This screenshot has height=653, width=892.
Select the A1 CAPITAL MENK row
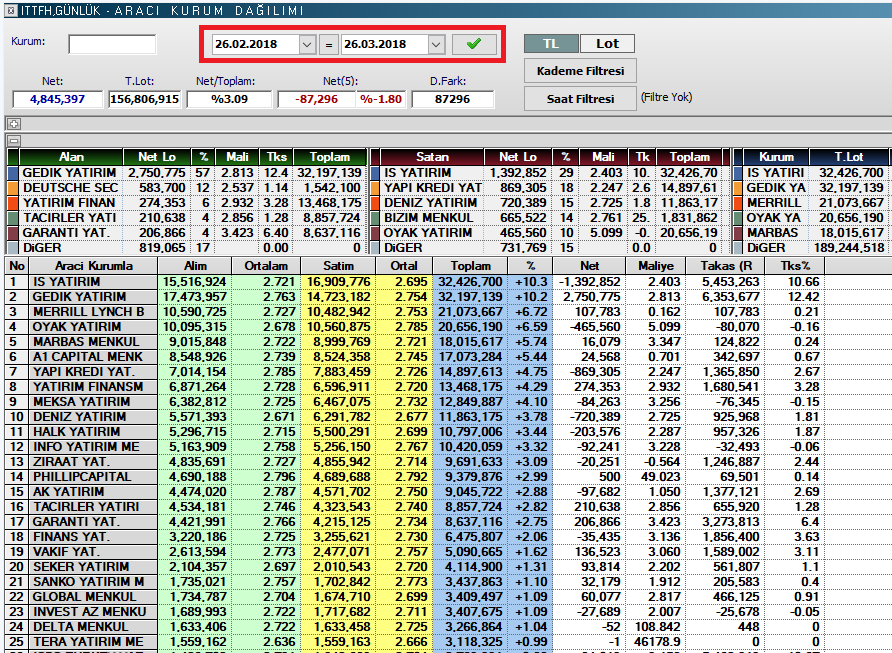tap(414, 357)
